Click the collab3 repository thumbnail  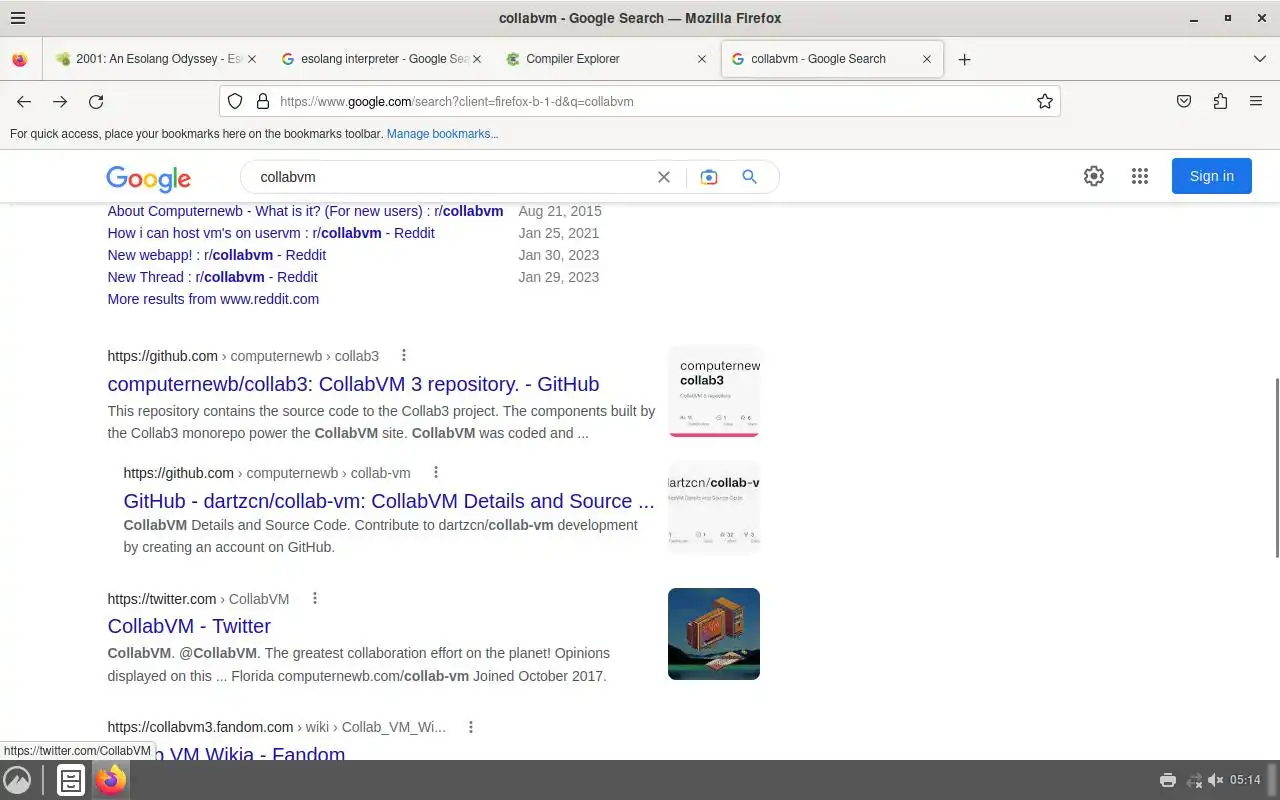714,391
